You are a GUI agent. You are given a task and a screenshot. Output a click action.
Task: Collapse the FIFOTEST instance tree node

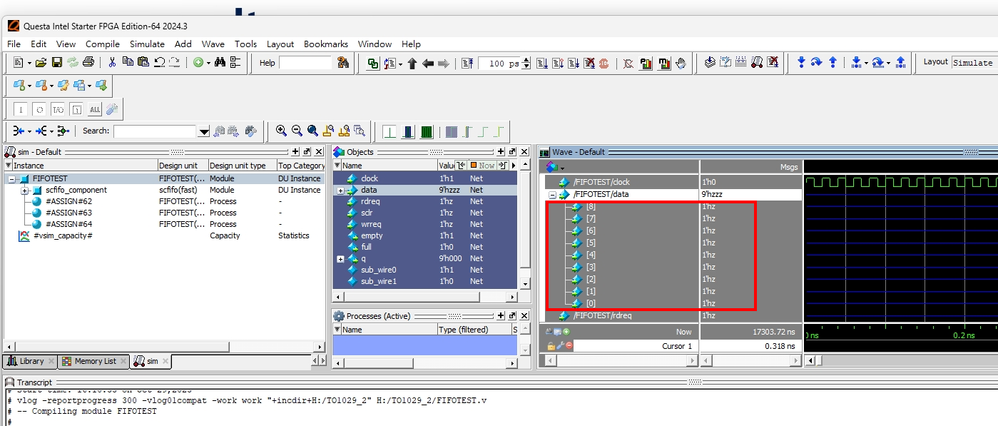[12, 179]
